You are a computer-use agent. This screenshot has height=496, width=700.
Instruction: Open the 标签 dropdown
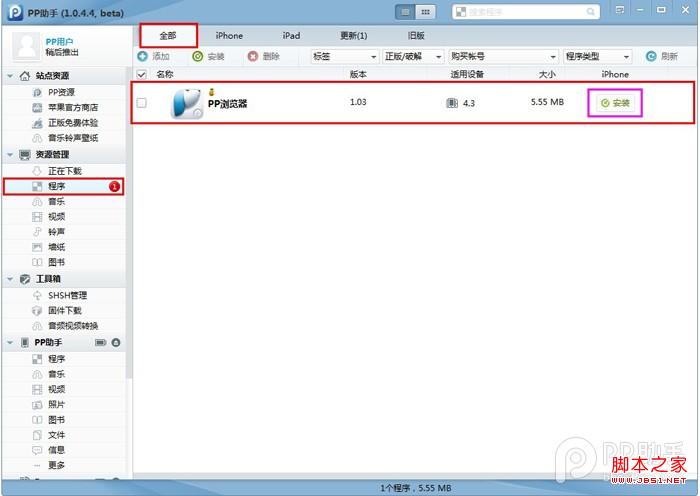[345, 56]
